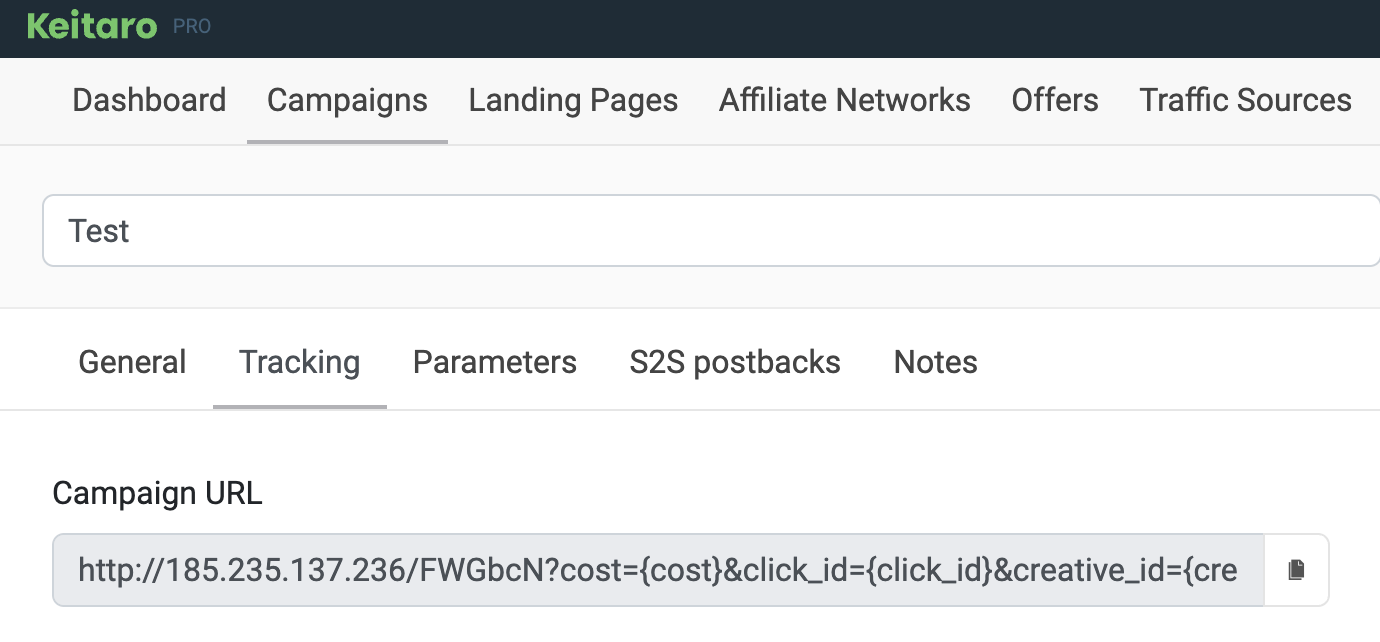The width and height of the screenshot is (1380, 642).
Task: Switch to the General tab
Action: 132,362
